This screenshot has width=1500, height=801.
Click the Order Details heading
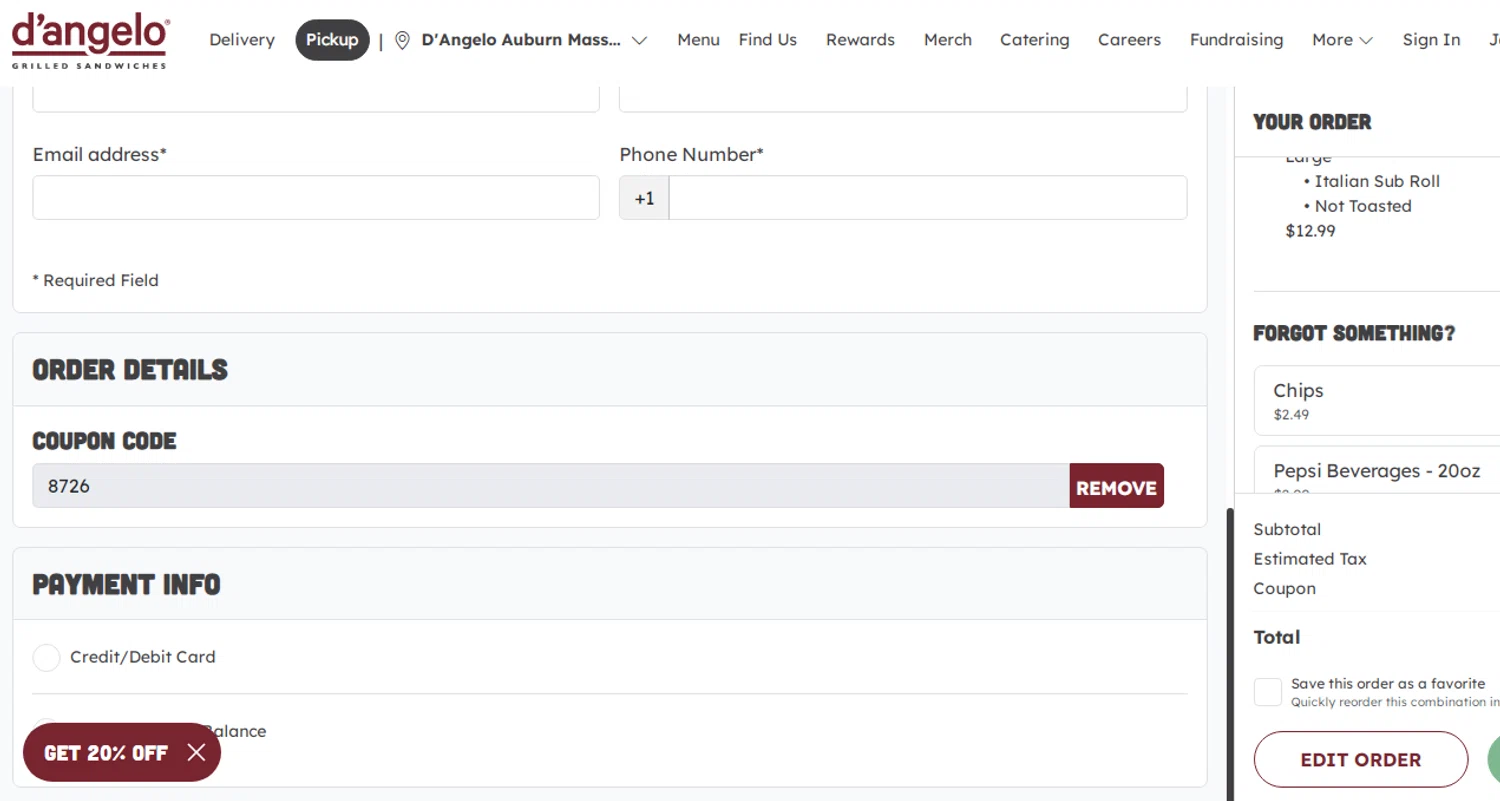[x=130, y=370]
